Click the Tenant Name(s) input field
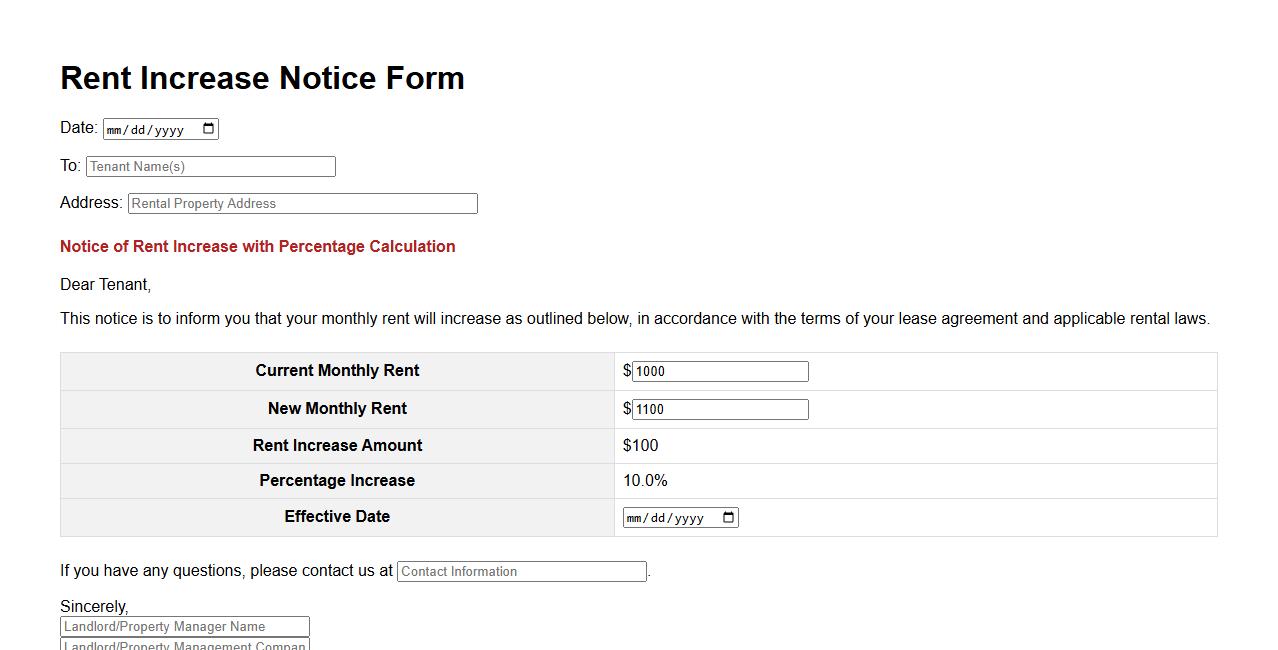Viewport: 1278px width, 650px height. point(210,166)
